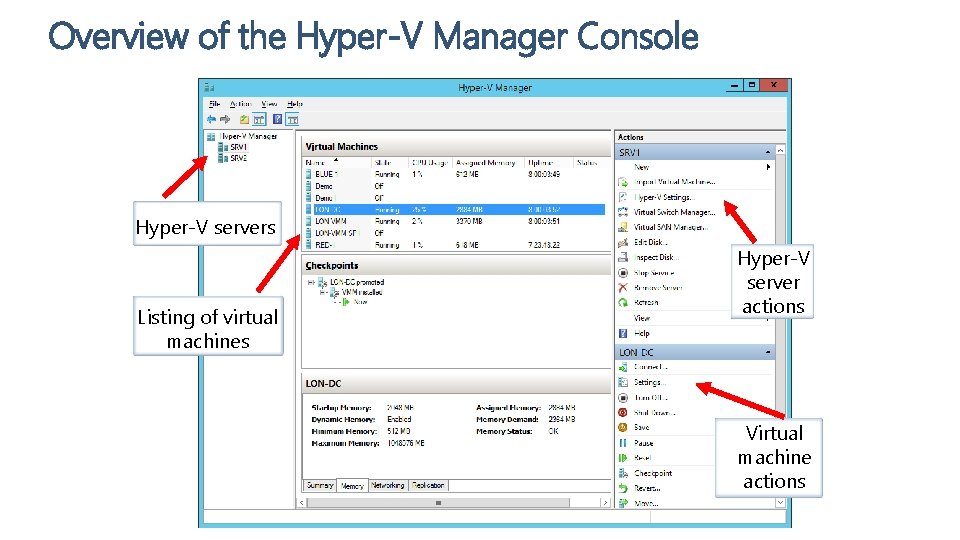The height and width of the screenshot is (540, 960).
Task: Click the Forward arrow in the toolbar
Action: coord(225,119)
